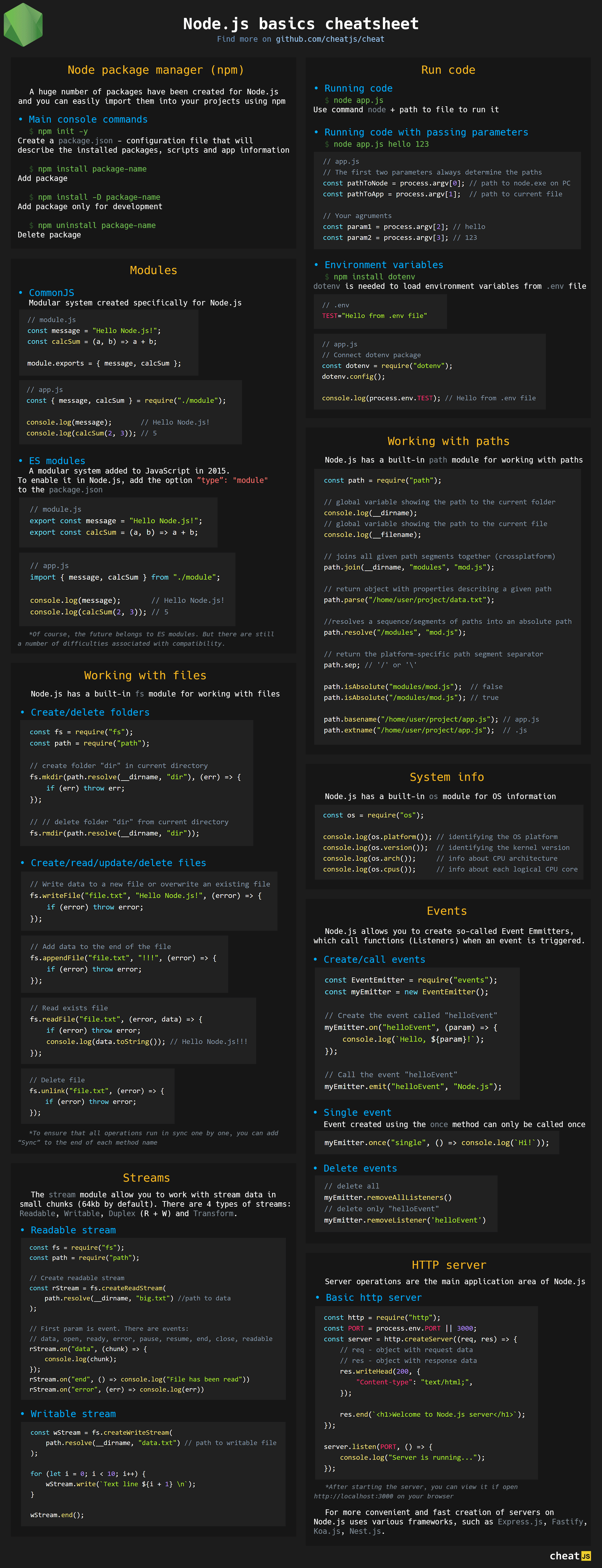602x1568 pixels.
Task: Click the Writable stream subheading
Action: (73, 1414)
